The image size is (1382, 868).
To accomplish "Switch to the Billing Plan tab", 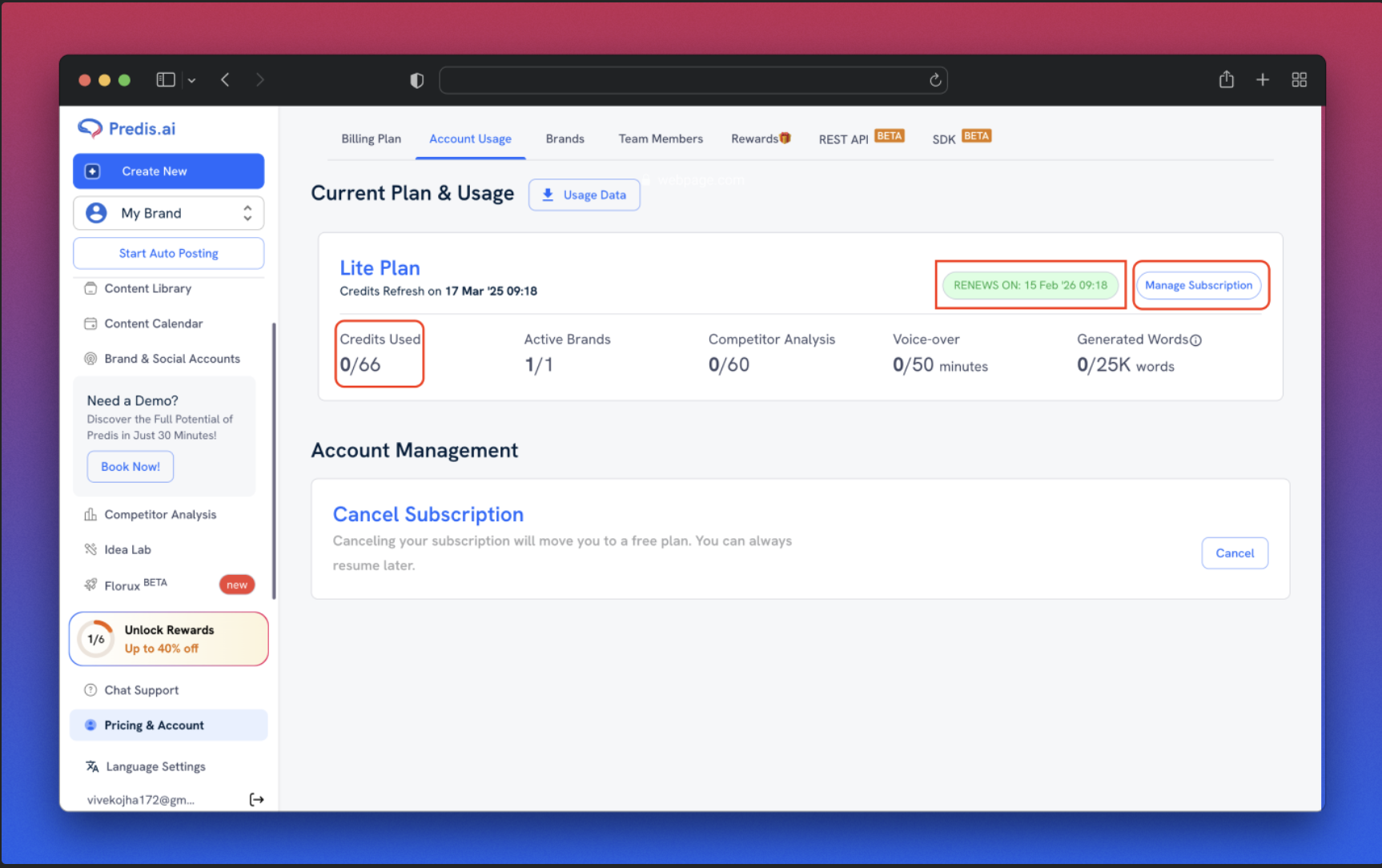I will [x=372, y=139].
